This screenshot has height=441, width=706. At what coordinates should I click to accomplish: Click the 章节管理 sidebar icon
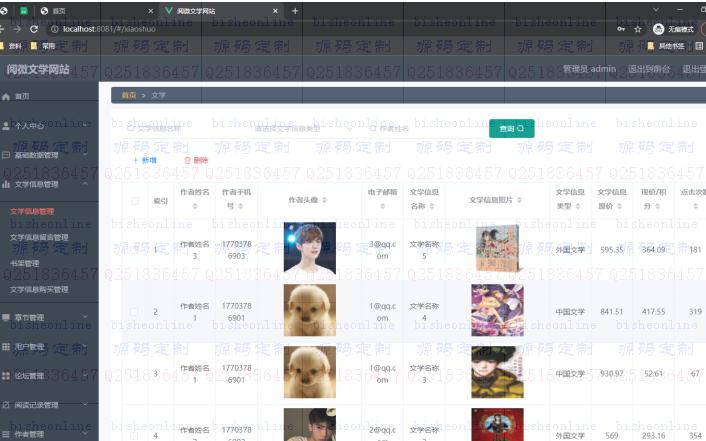click(x=6, y=318)
